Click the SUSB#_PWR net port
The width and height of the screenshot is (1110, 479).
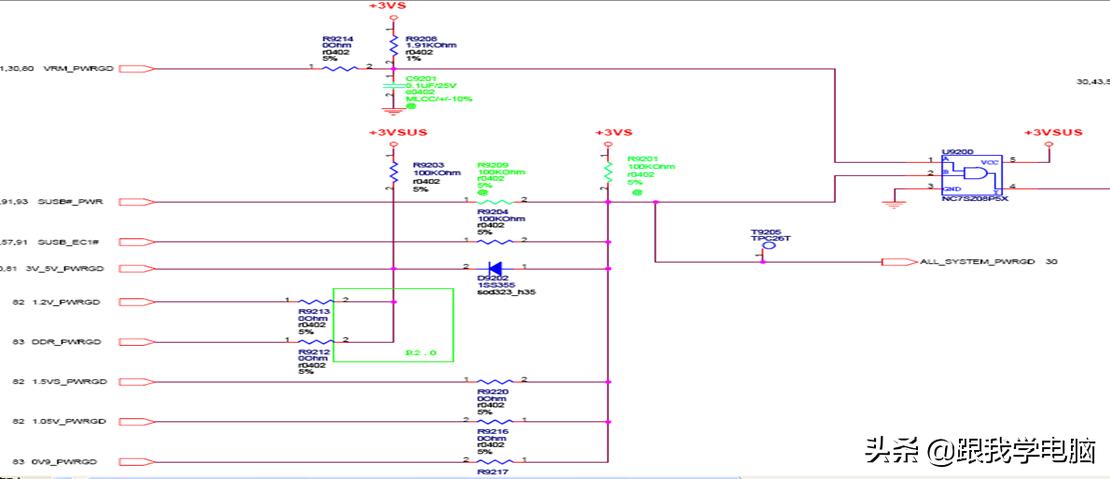click(x=137, y=202)
